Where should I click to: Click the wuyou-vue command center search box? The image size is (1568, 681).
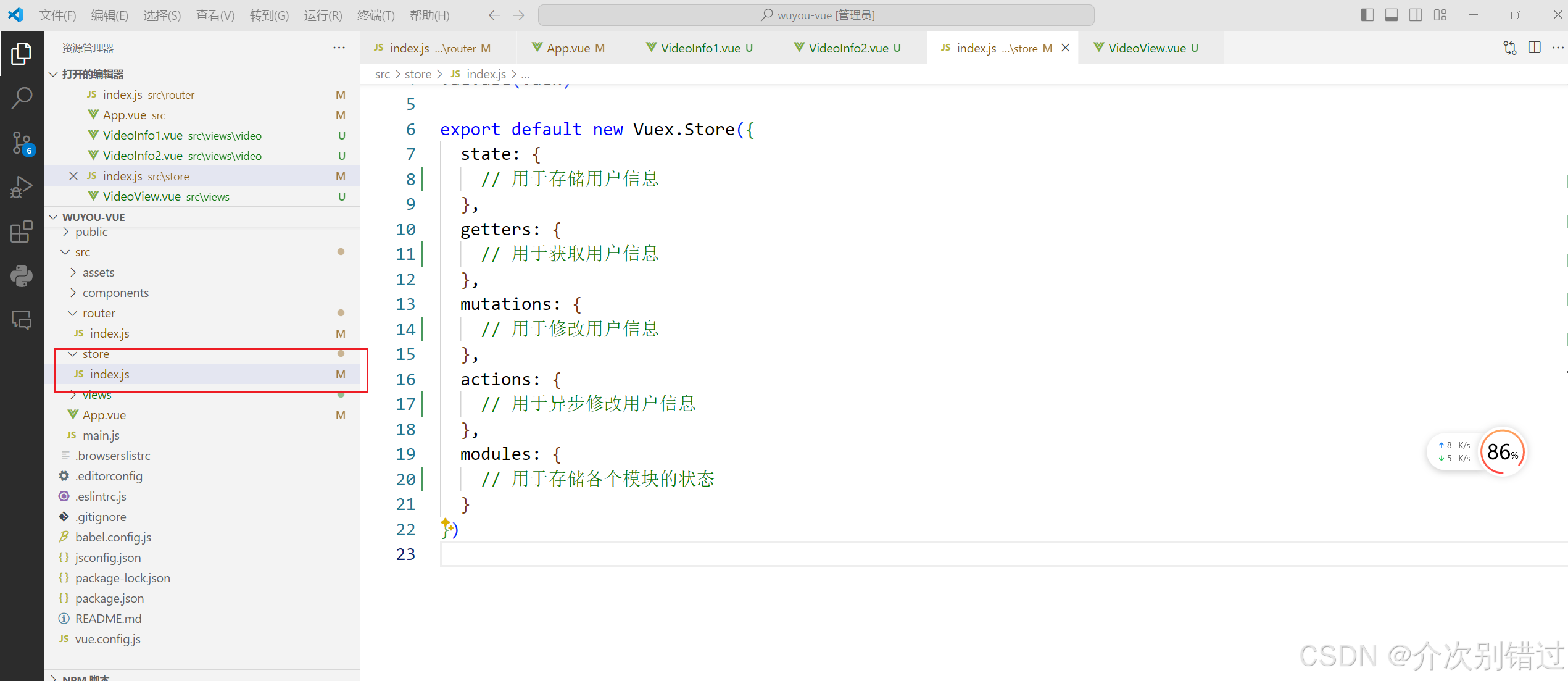[816, 15]
